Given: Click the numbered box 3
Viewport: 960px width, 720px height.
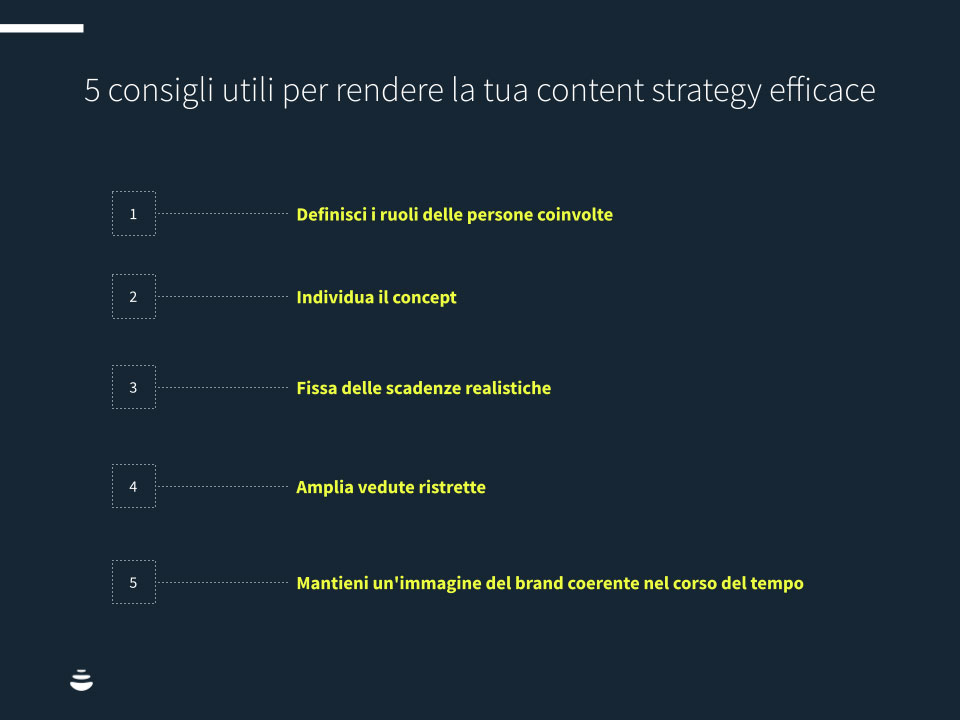Looking at the screenshot, I should coord(134,387).
